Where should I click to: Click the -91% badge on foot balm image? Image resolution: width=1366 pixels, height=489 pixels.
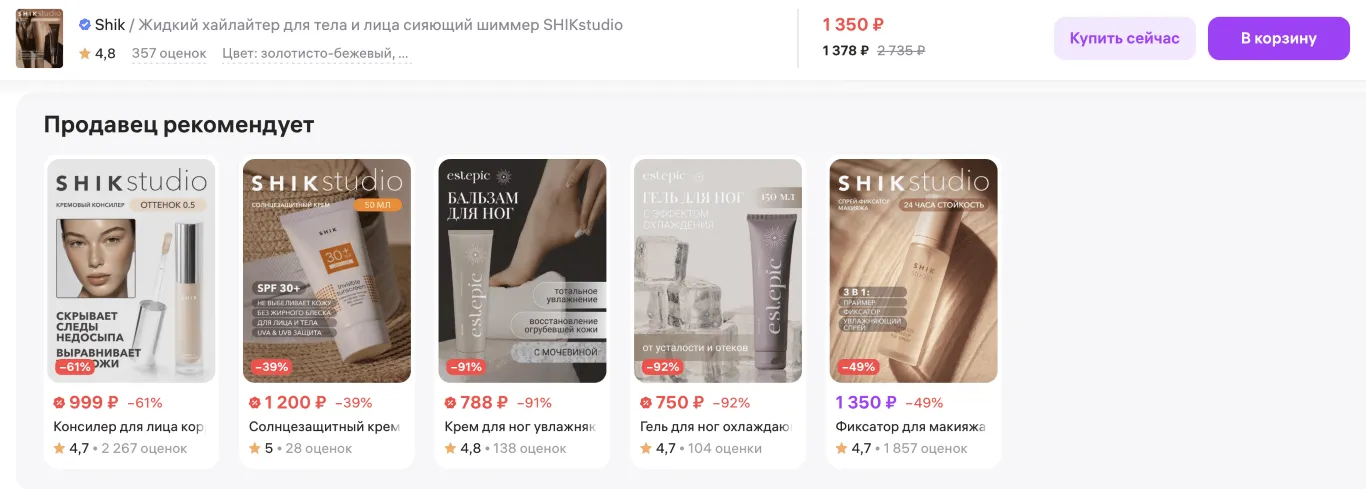[465, 367]
